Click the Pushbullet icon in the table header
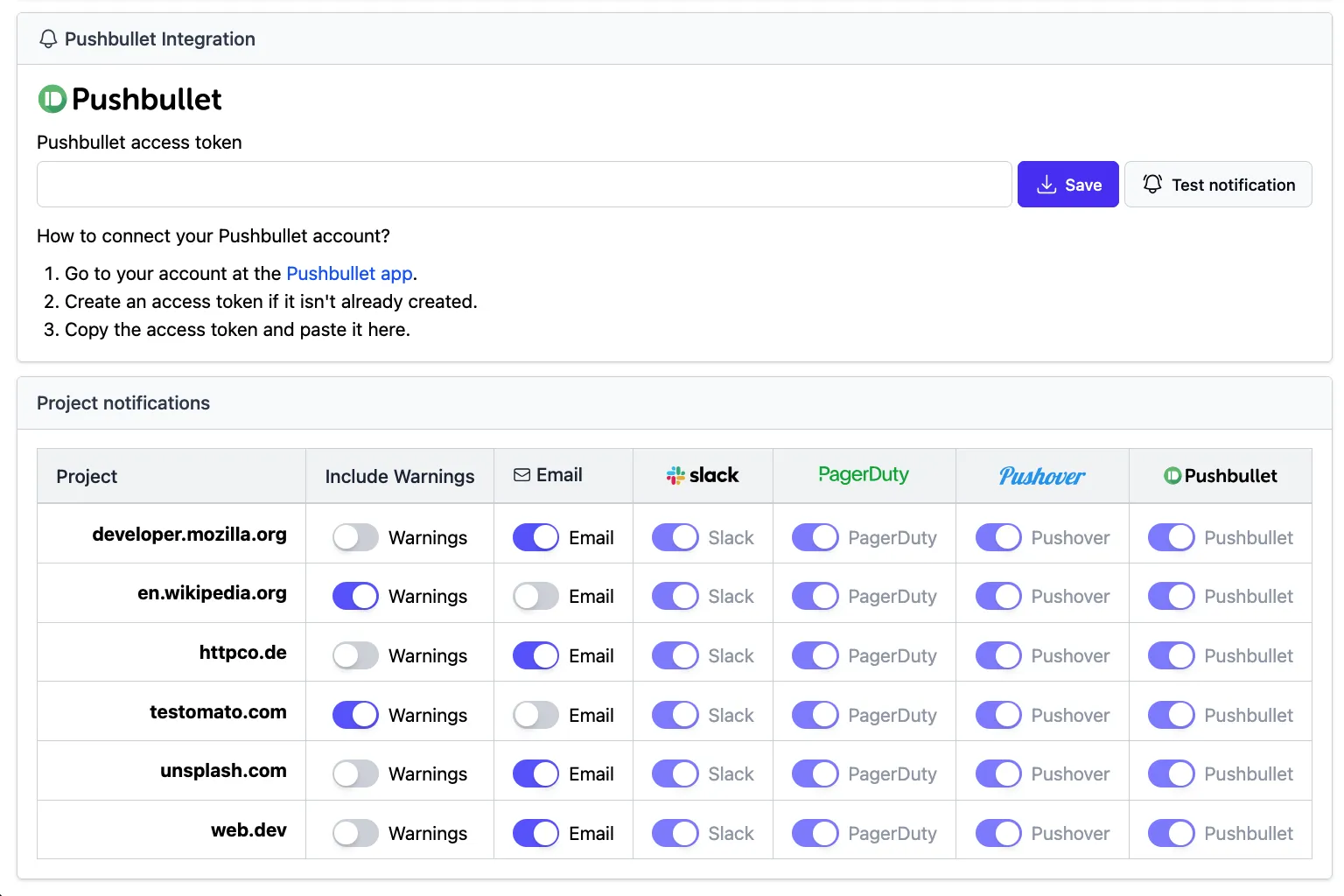 click(1172, 475)
